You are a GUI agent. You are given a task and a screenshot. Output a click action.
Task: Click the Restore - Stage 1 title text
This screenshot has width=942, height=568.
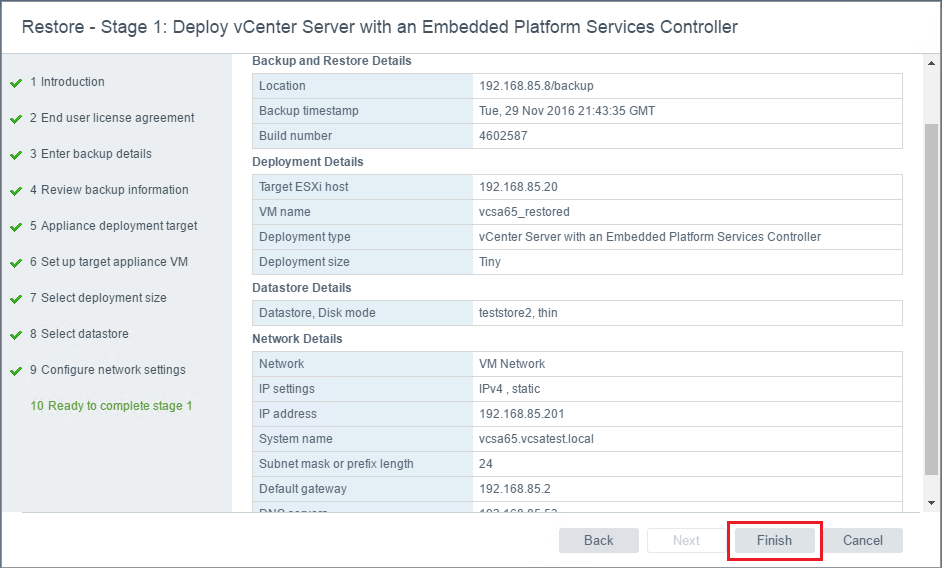(x=380, y=27)
